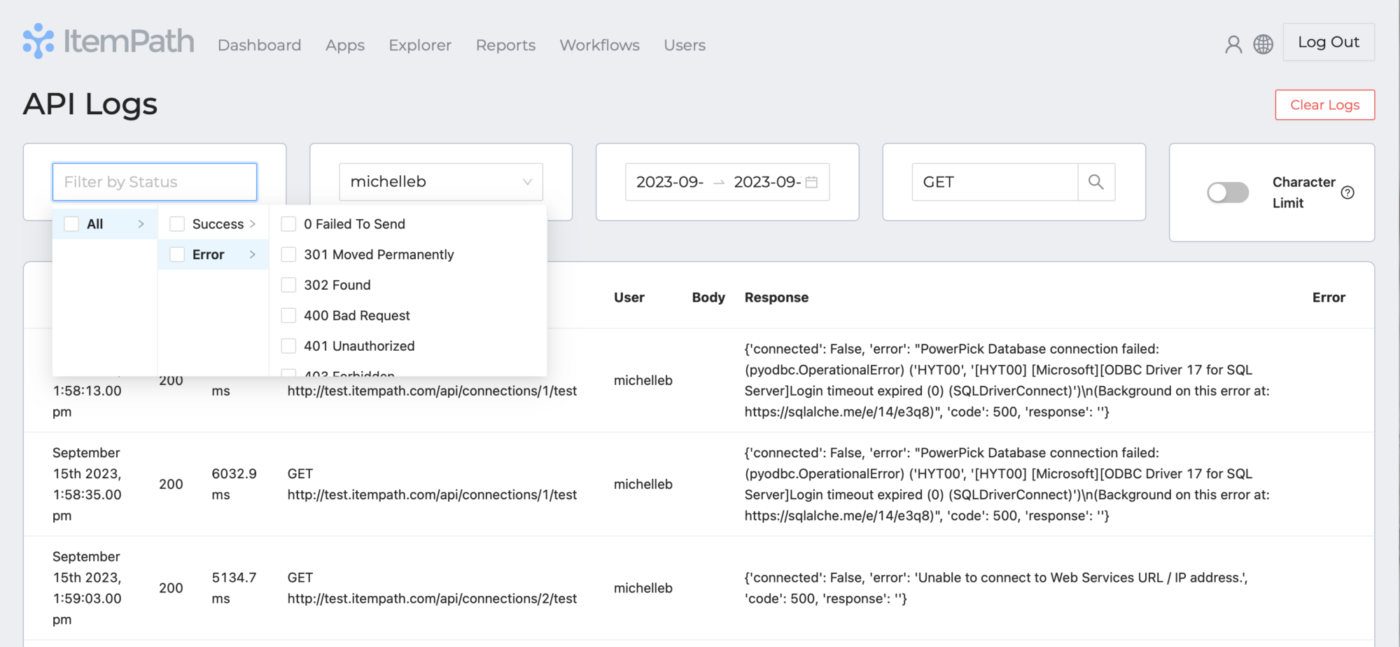Navigate to the Workflows menu
This screenshot has height=647, width=1400.
point(599,45)
